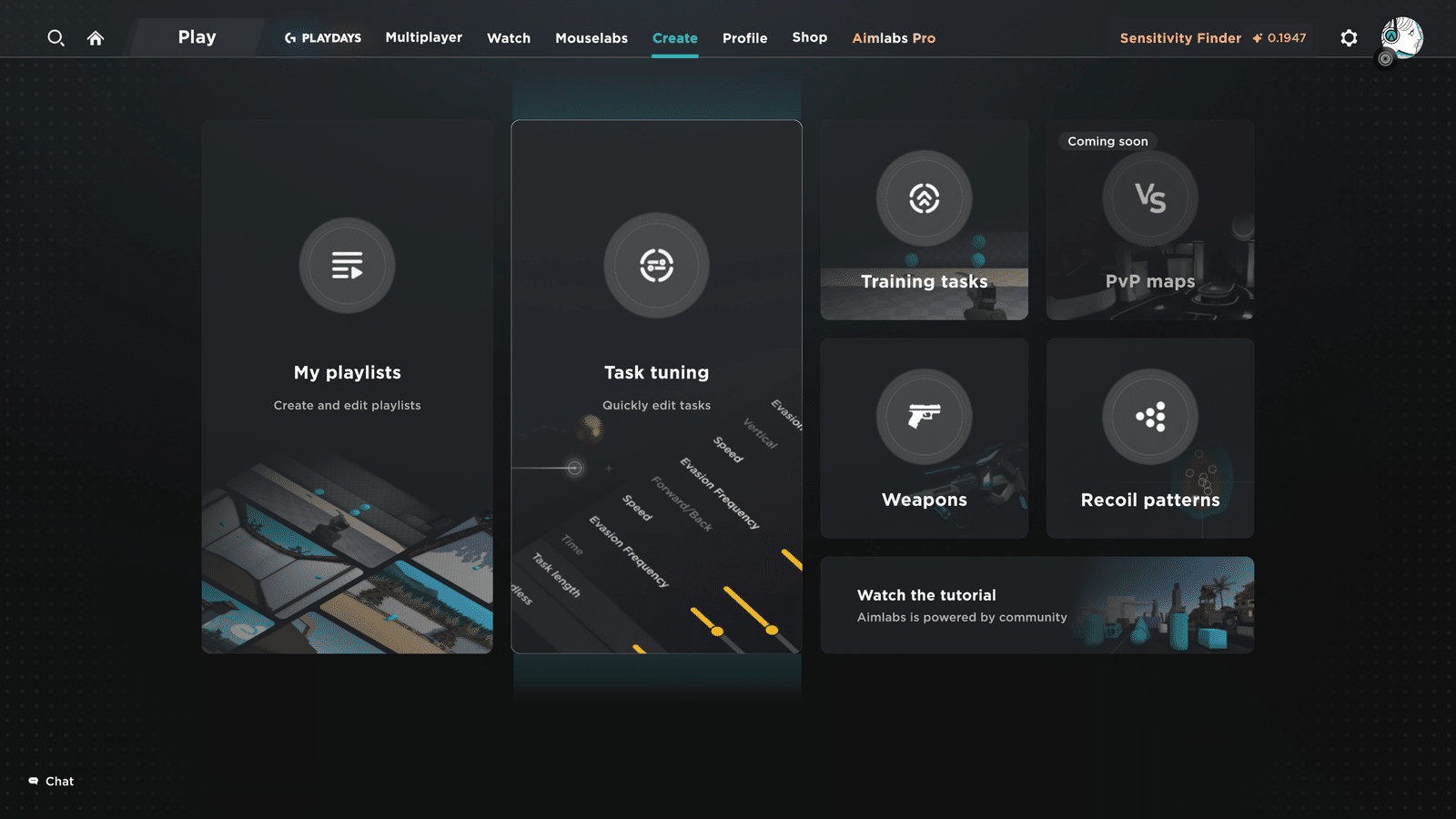Viewport: 1456px width, 819px height.
Task: Click the Recoil patterns label
Action: coord(1150,500)
